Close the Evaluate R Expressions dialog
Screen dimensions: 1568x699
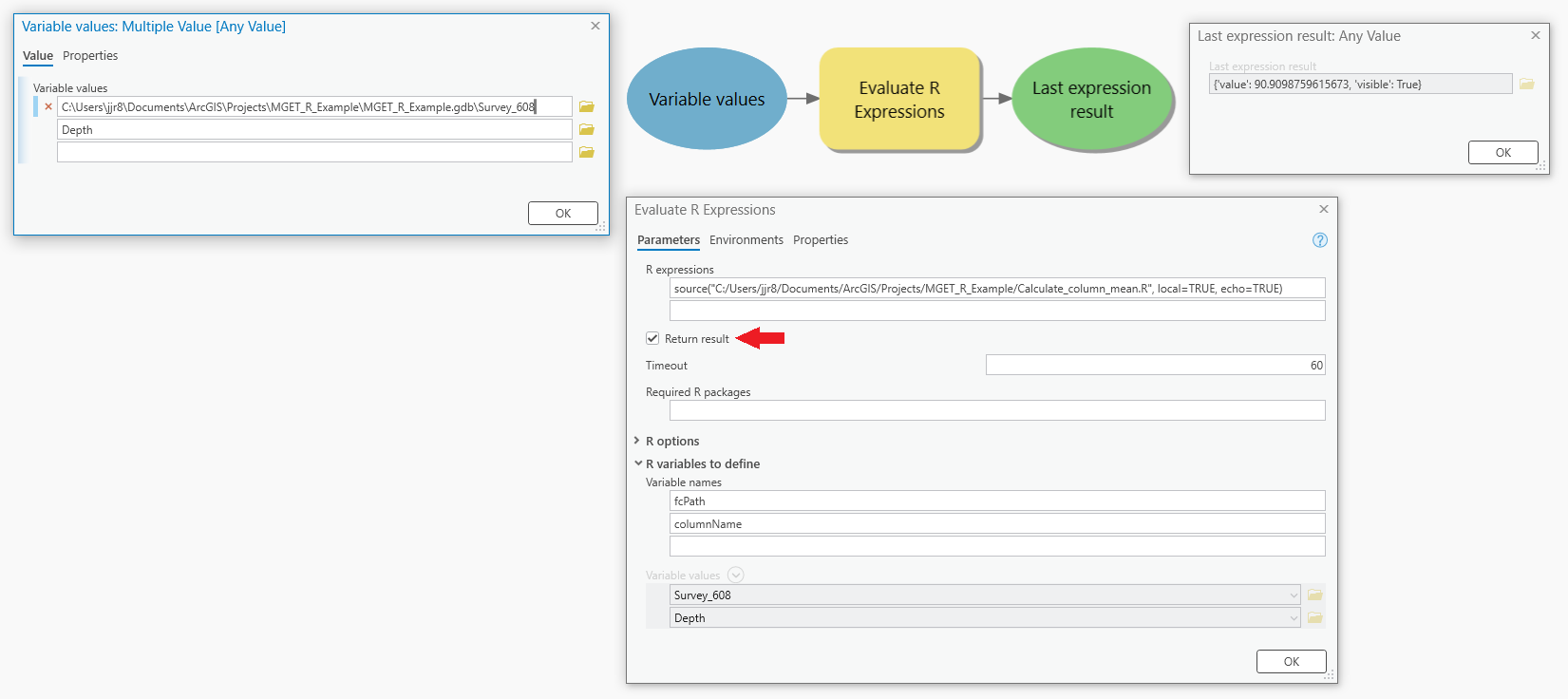coord(1324,209)
